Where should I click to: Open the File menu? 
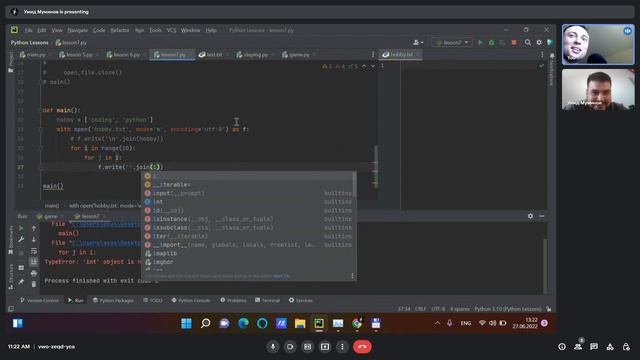pos(29,30)
